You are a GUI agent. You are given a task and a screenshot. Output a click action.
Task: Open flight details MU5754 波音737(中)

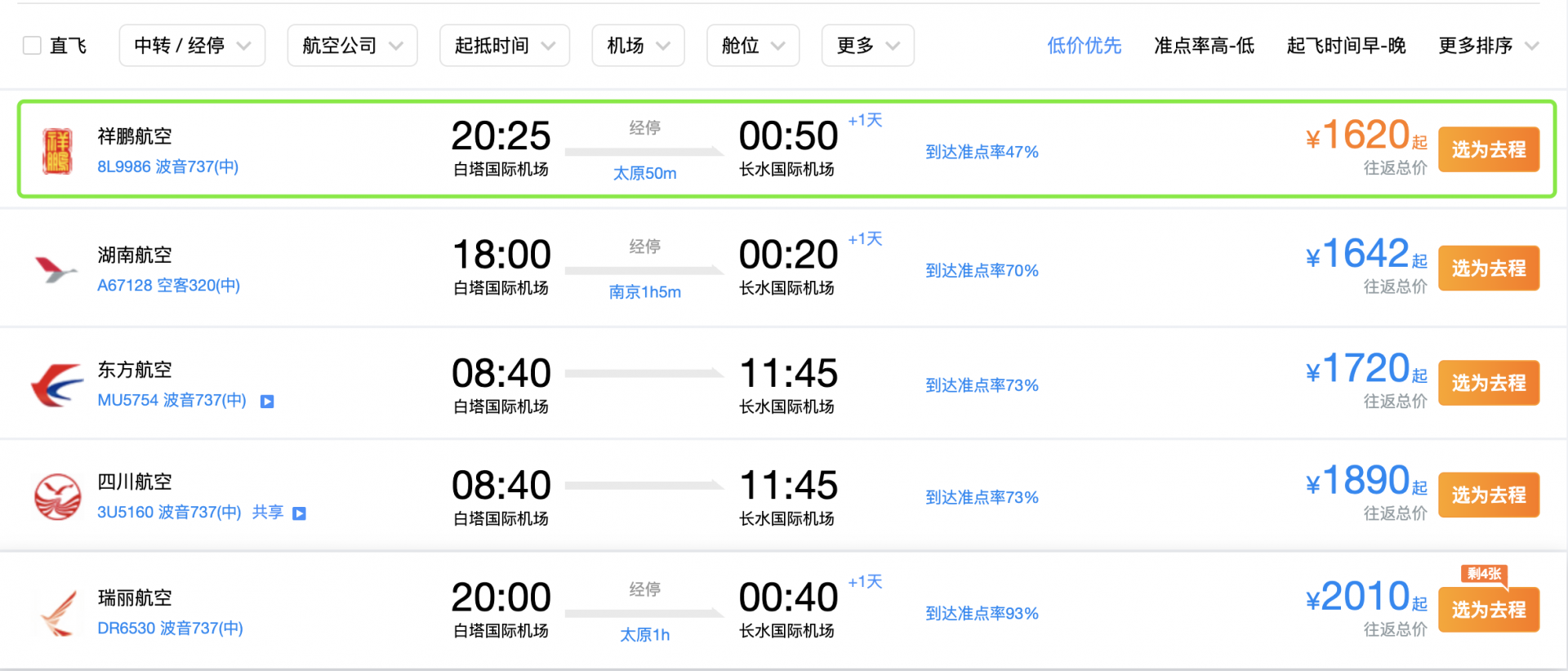click(x=171, y=400)
